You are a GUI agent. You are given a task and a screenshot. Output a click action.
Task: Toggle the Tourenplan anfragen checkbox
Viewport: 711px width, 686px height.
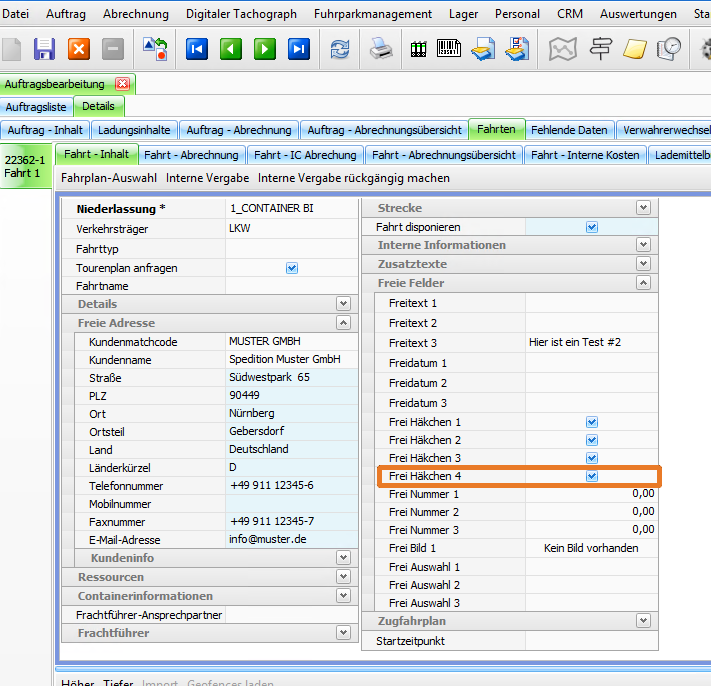click(x=292, y=268)
